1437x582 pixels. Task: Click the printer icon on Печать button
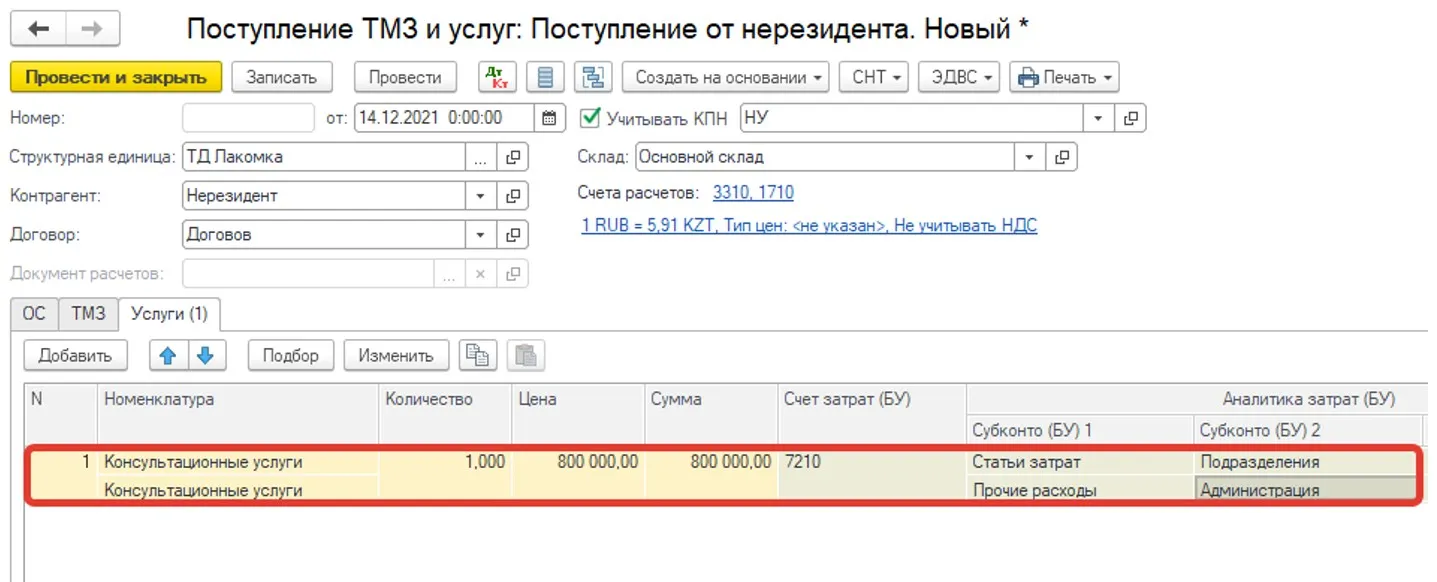pyautogui.click(x=1028, y=77)
